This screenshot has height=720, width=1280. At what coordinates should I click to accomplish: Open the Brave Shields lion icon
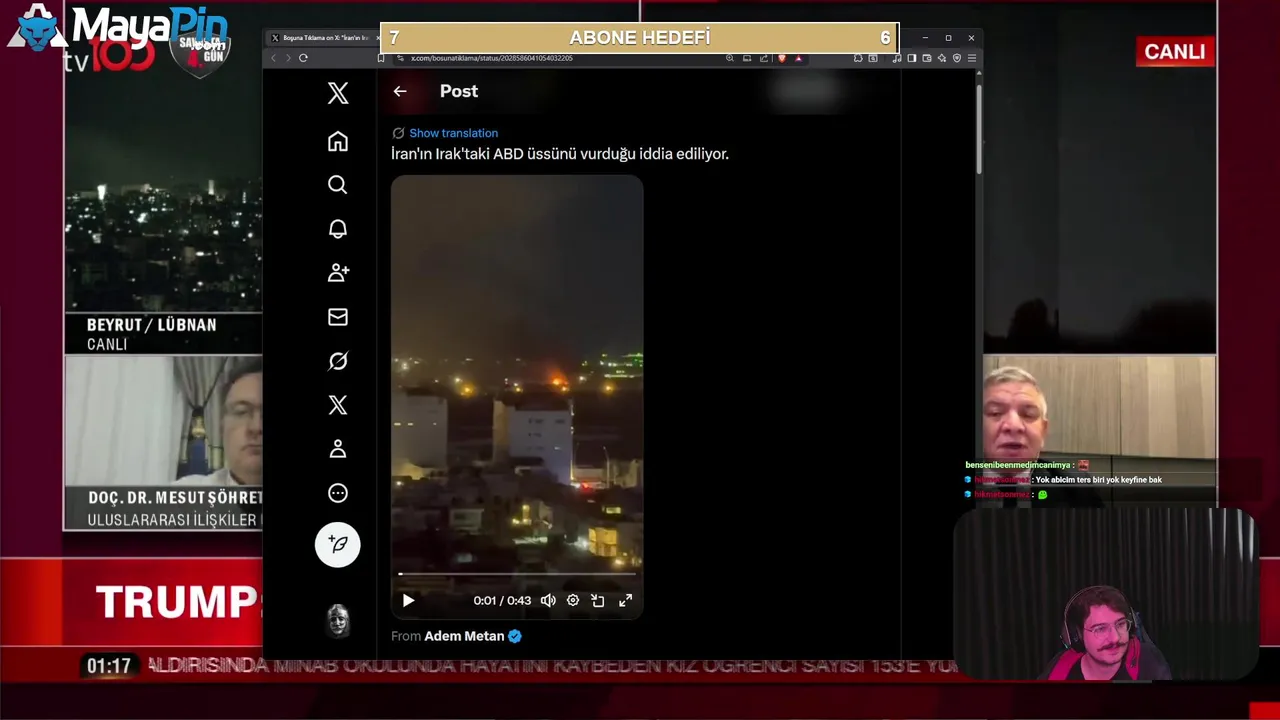tap(782, 58)
